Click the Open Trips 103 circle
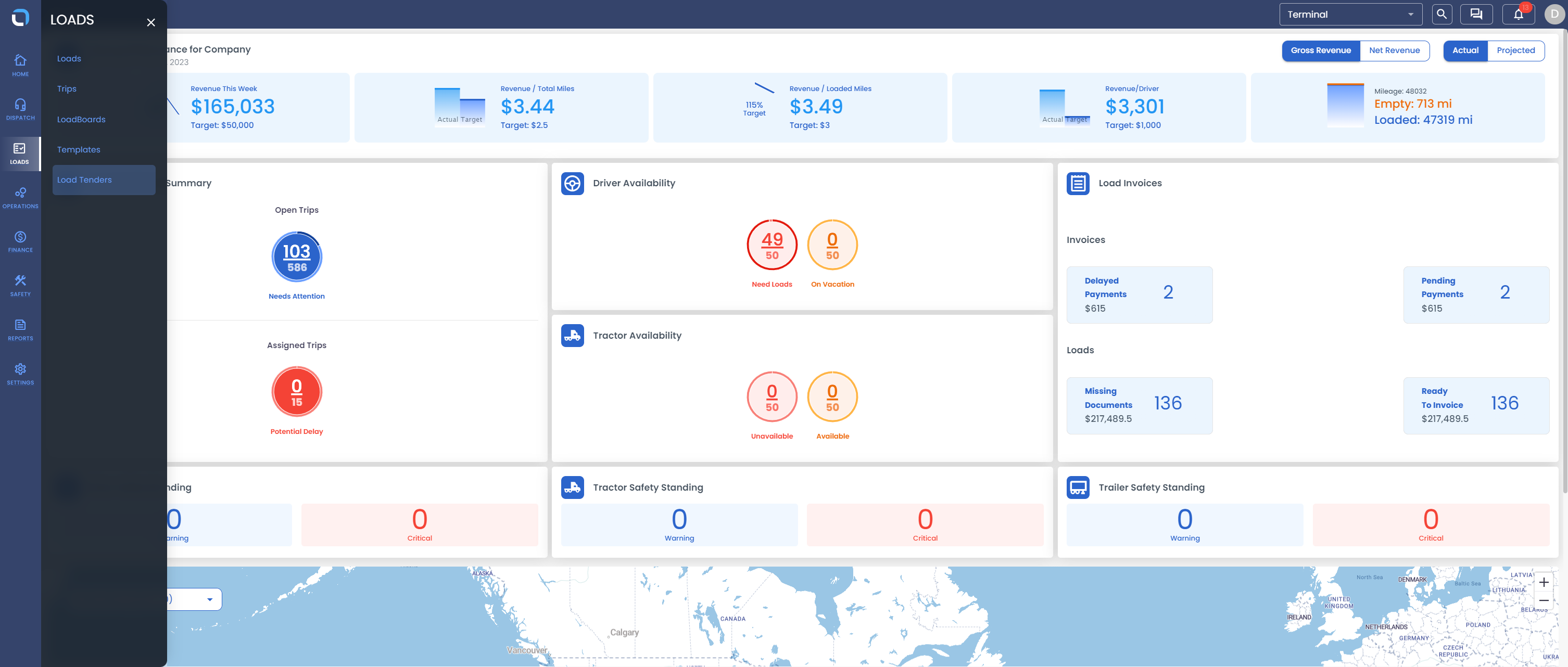Viewport: 1568px width, 667px height. tap(297, 257)
